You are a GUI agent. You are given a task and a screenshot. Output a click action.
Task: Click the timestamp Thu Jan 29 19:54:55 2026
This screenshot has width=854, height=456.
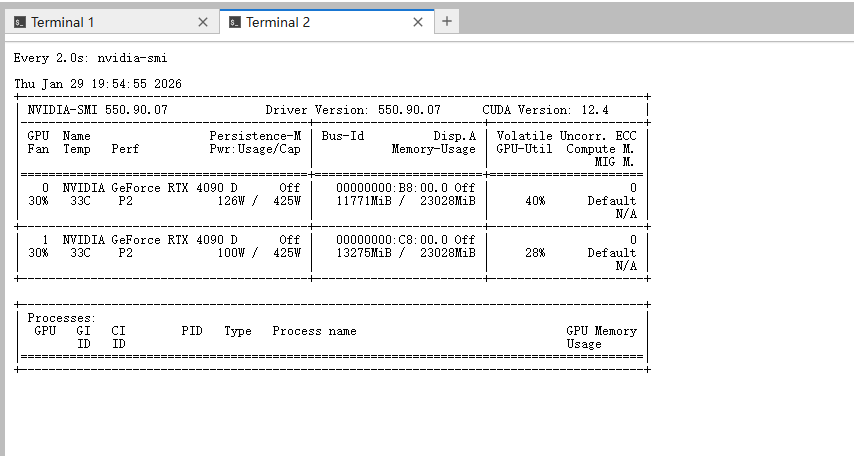point(98,84)
